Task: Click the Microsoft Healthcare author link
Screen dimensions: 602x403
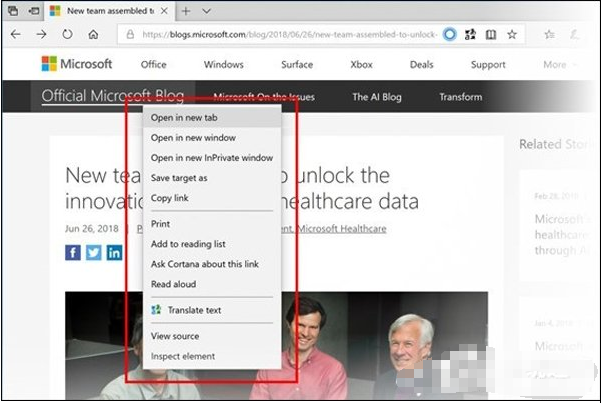Action: (x=342, y=229)
